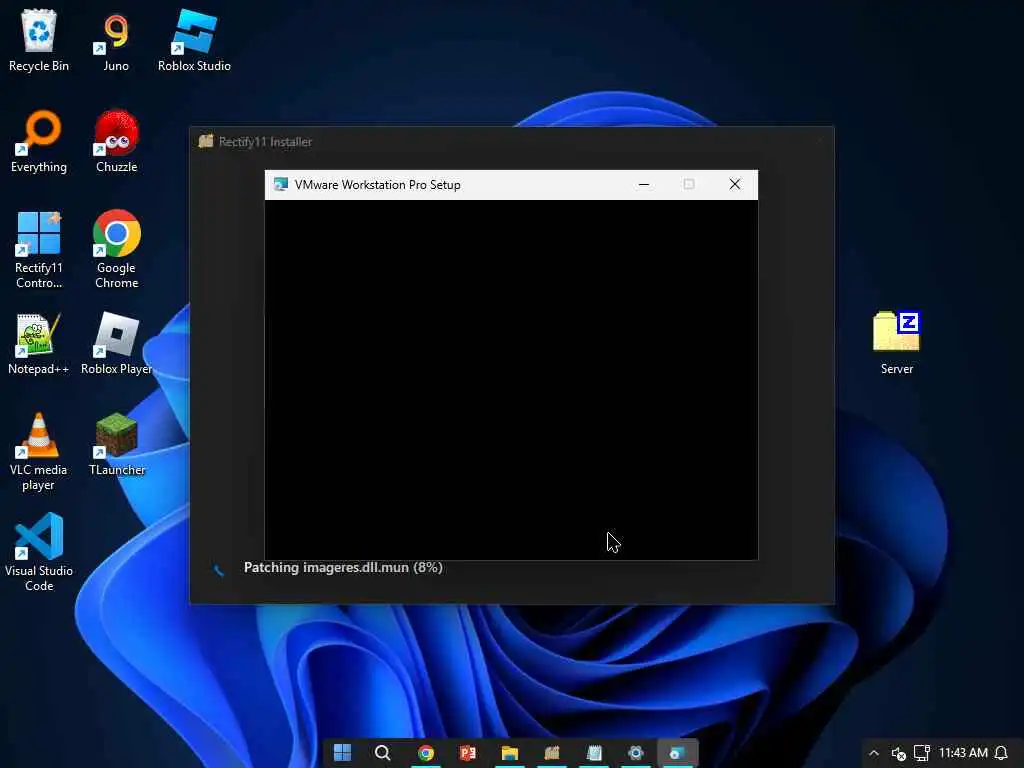Switch to PowerPoint in the taskbar
Screen dimensions: 1024x768
pos(468,753)
